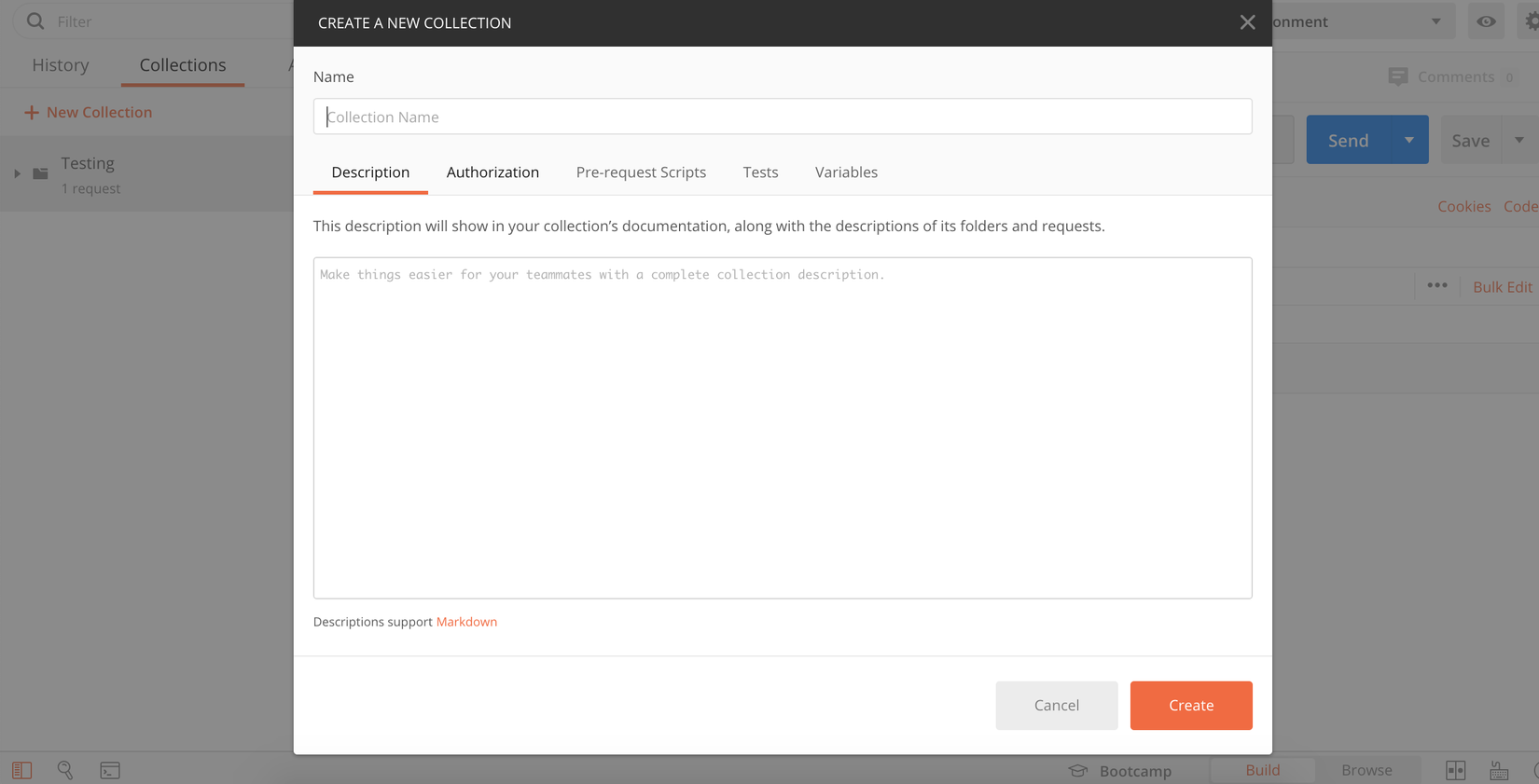The width and height of the screenshot is (1539, 784).
Task: Open the environment selector dropdown
Action: pos(1435,21)
